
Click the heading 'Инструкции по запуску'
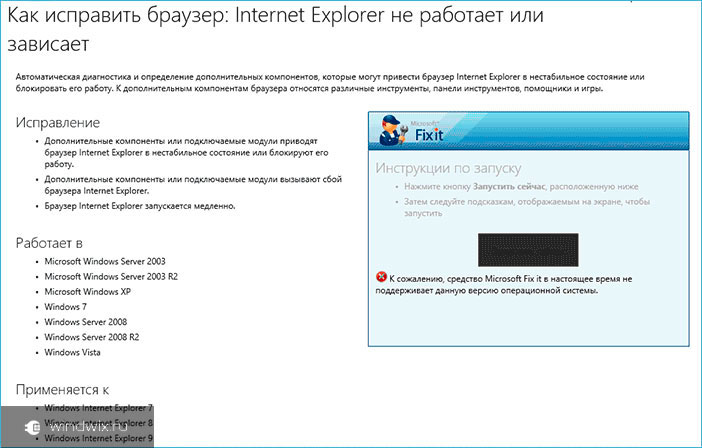coord(448,168)
